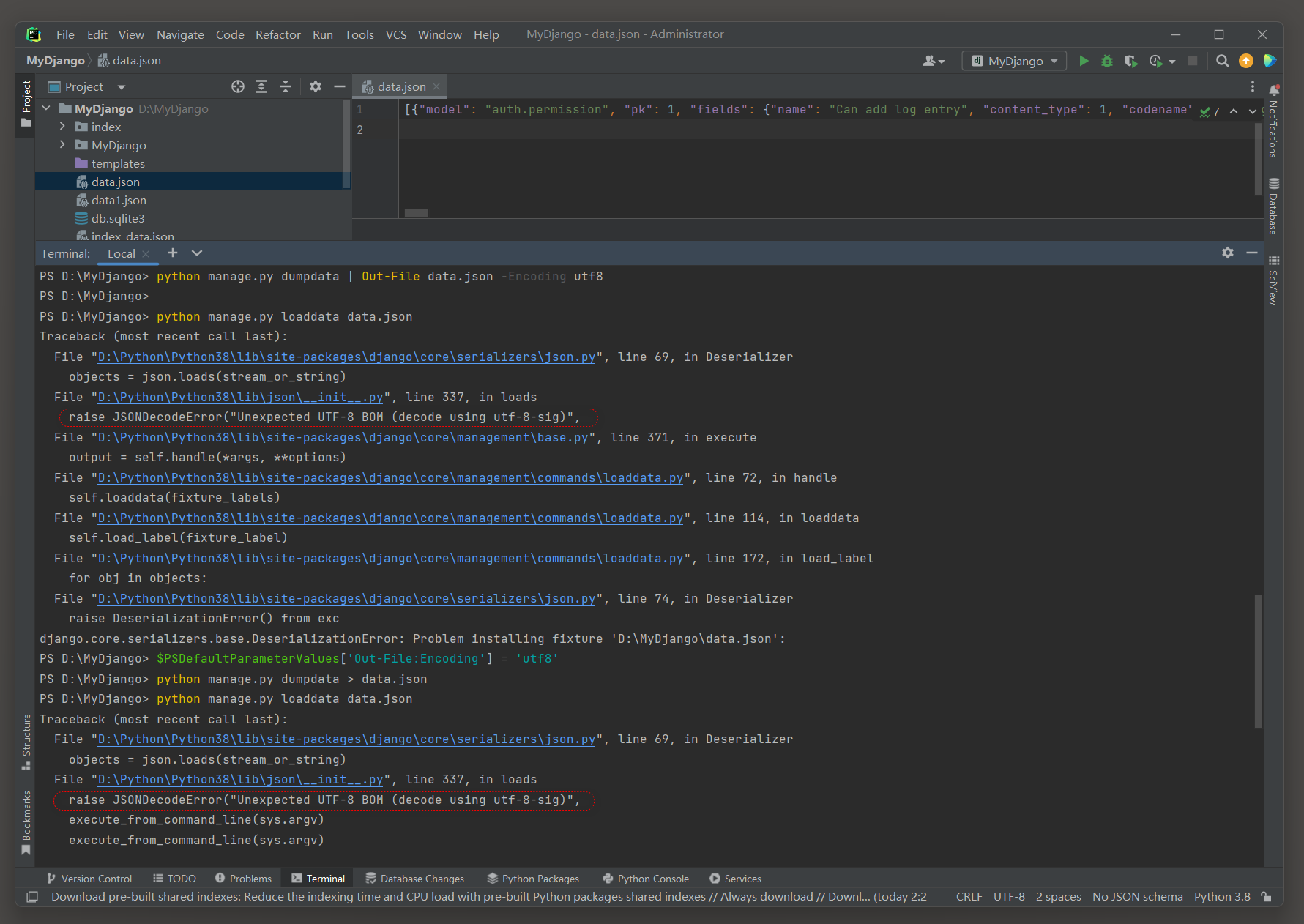
Task: Click the editor horizontal scrollbar thumb
Action: pos(417,213)
